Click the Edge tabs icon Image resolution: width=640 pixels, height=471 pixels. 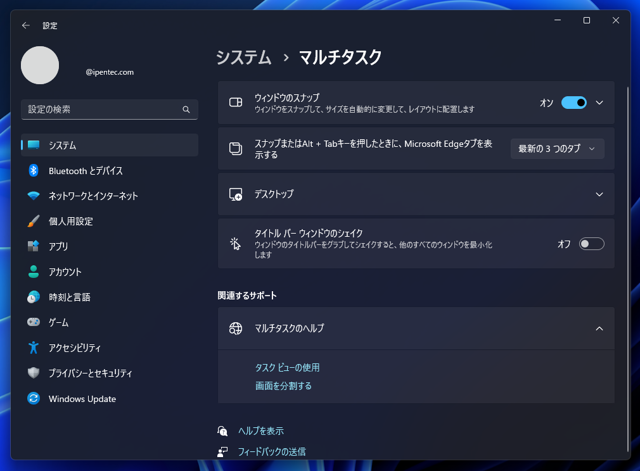[x=236, y=149]
